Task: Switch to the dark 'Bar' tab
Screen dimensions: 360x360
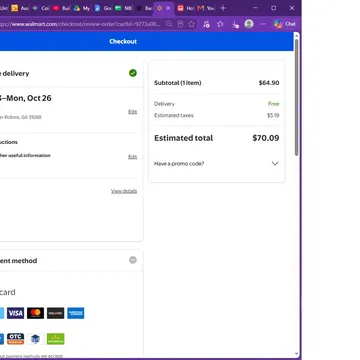Action: (144, 8)
